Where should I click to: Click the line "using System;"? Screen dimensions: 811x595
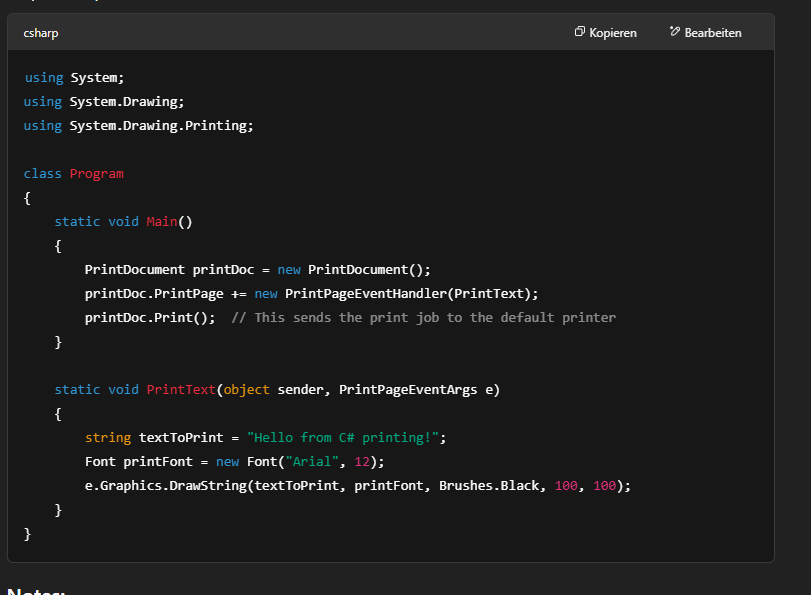click(74, 78)
